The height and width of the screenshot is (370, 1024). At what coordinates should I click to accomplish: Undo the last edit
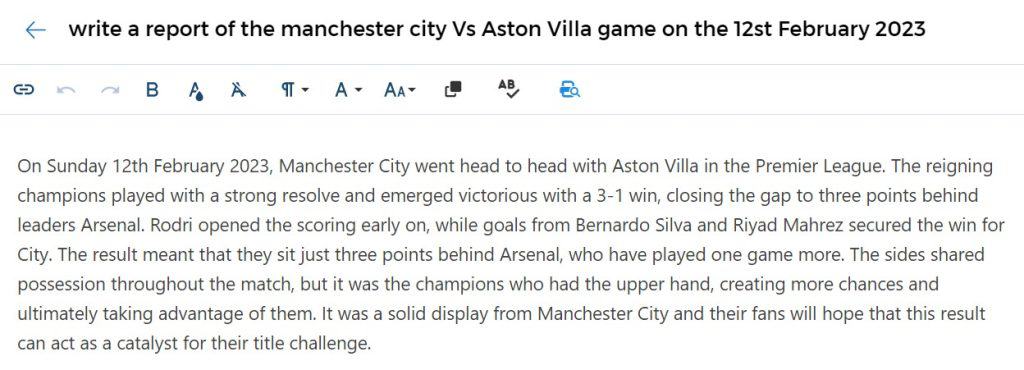66,90
